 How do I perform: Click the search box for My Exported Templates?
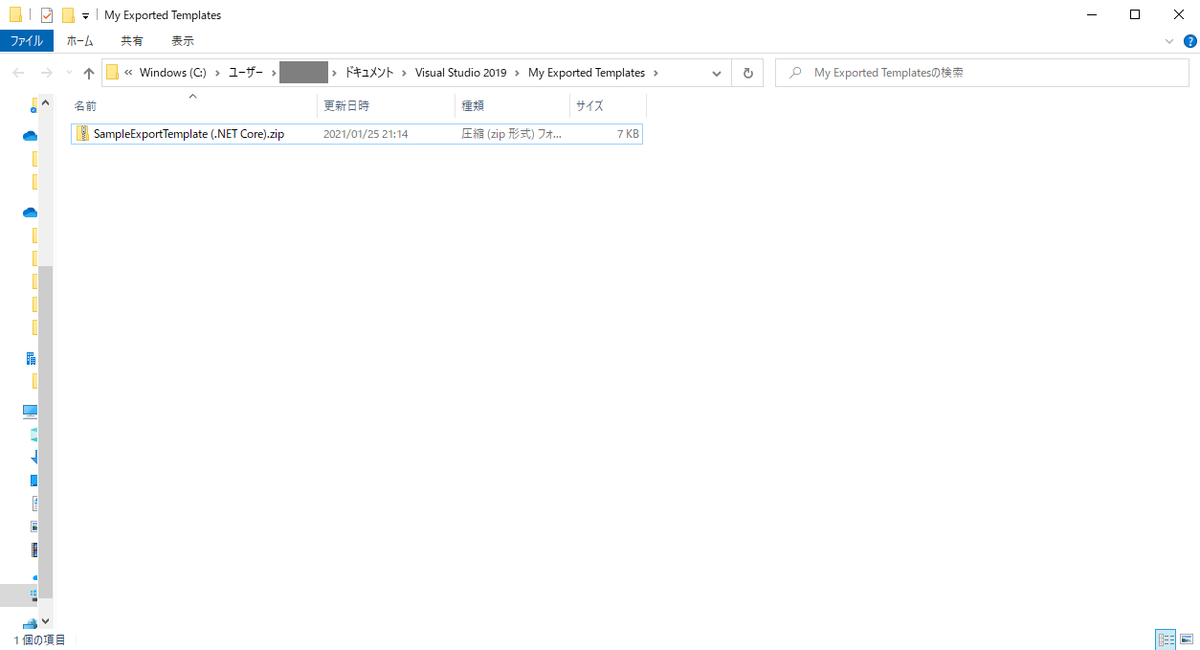click(x=984, y=73)
